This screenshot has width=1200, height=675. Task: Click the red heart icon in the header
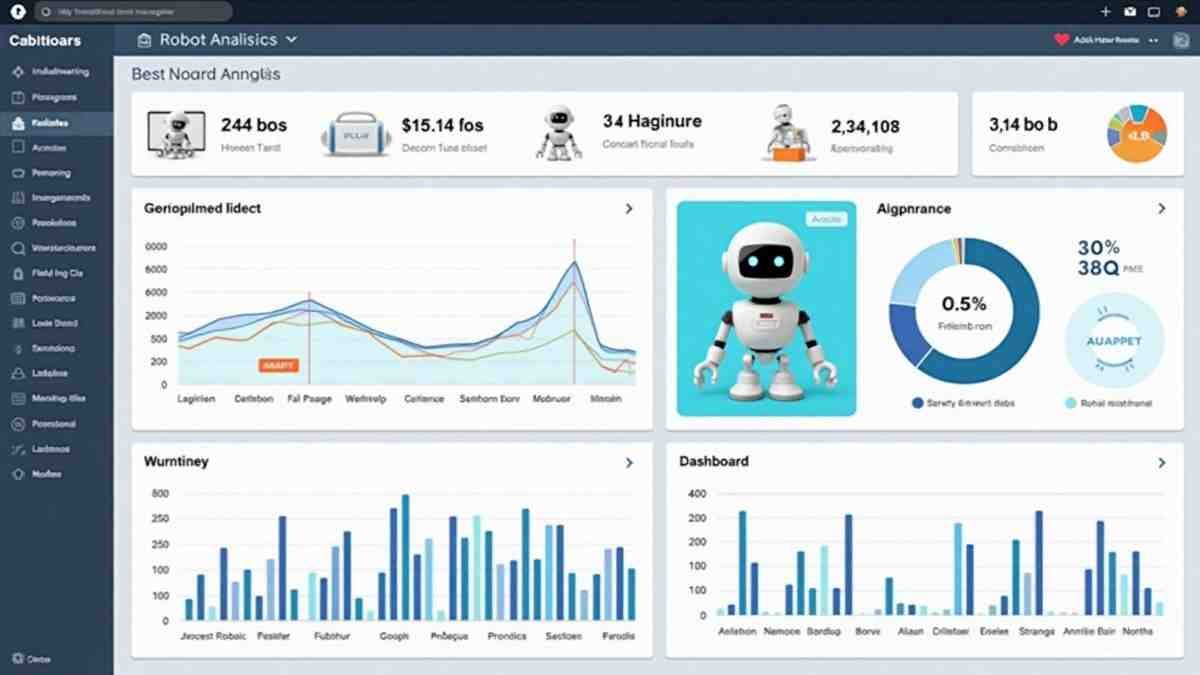(x=1062, y=40)
